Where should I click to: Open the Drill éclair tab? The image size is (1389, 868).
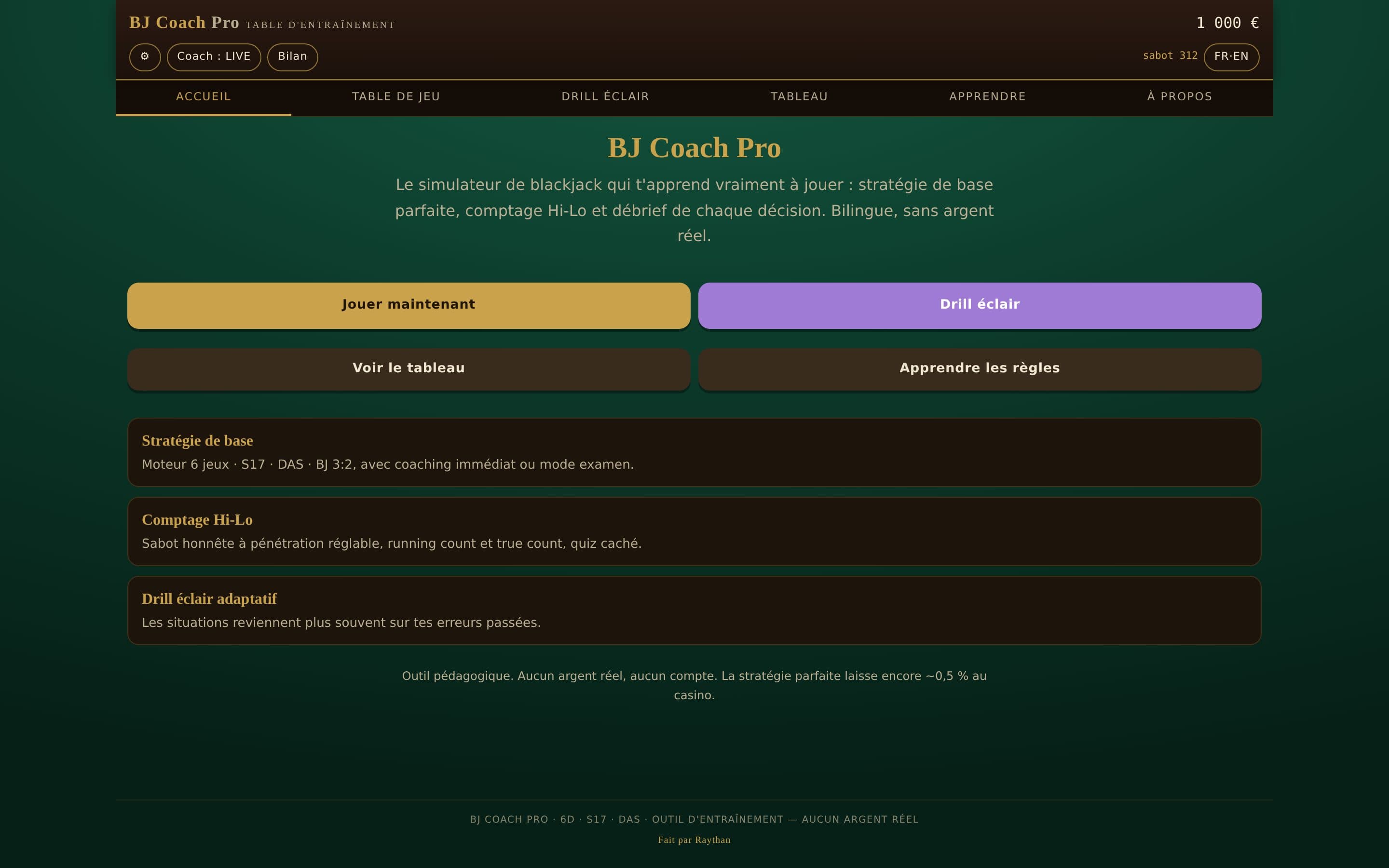click(x=605, y=97)
